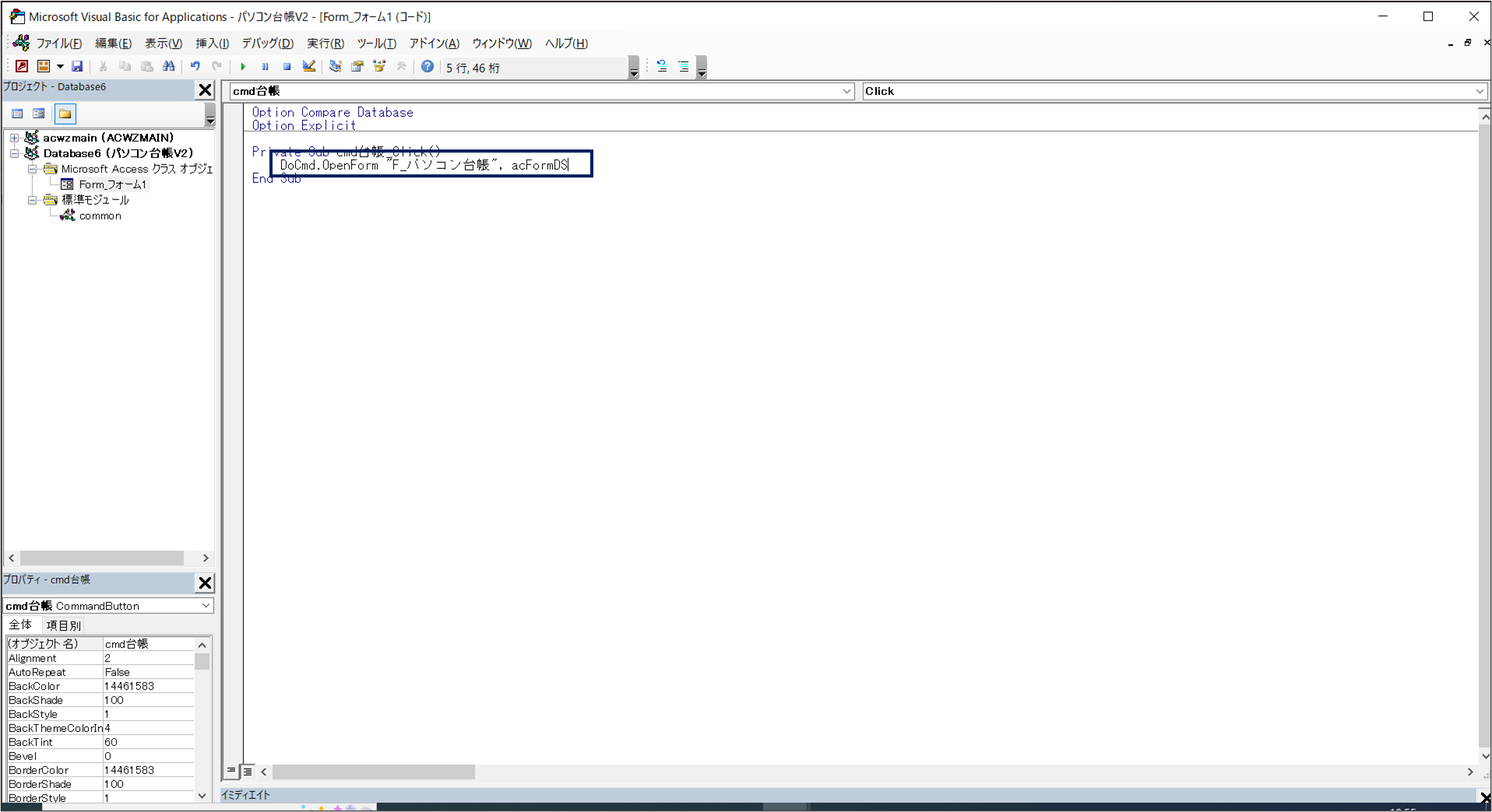This screenshot has width=1492, height=812.
Task: Toggle Folders view in Project panel
Action: [x=65, y=114]
